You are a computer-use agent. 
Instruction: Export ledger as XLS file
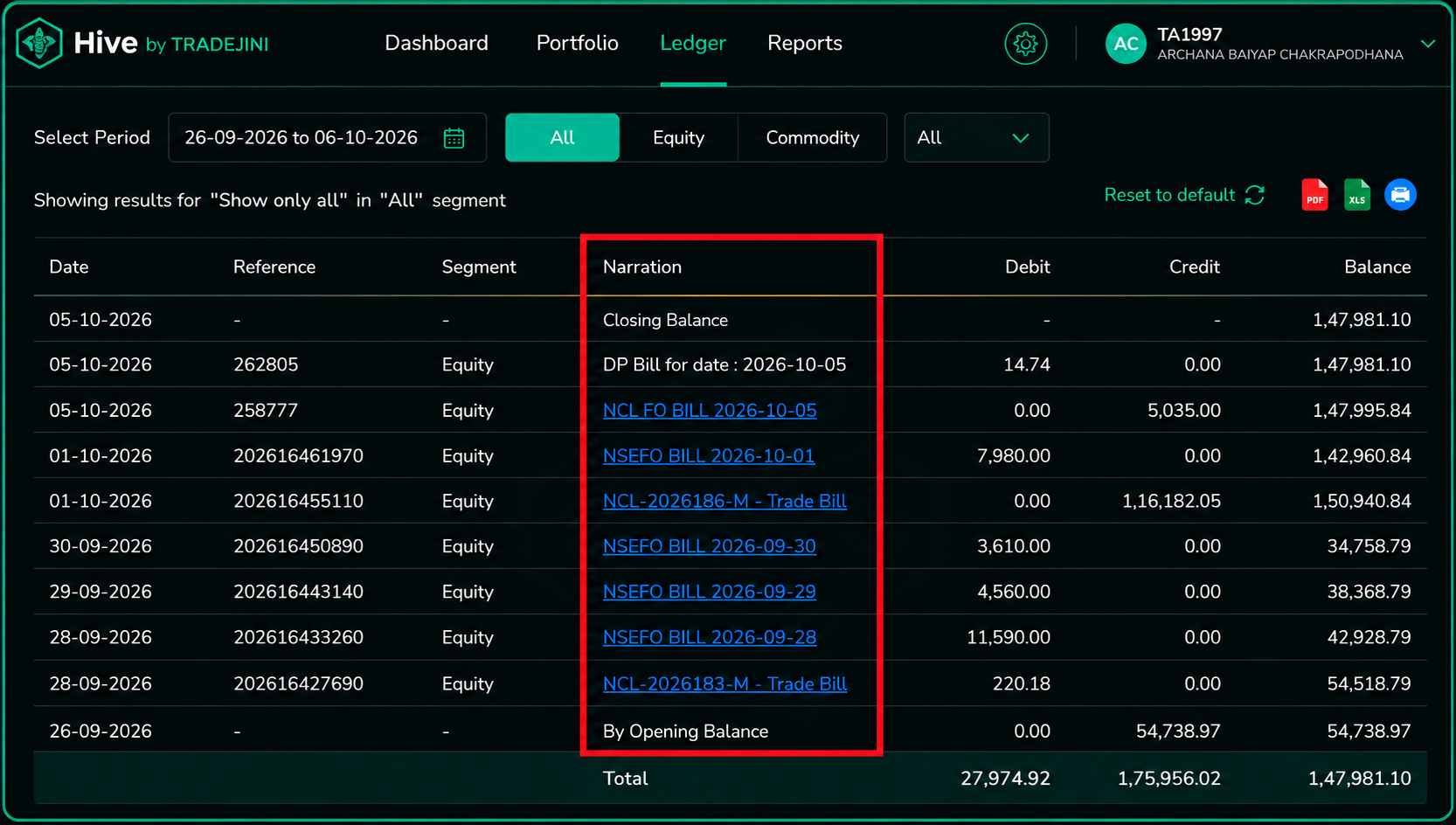(x=1357, y=195)
